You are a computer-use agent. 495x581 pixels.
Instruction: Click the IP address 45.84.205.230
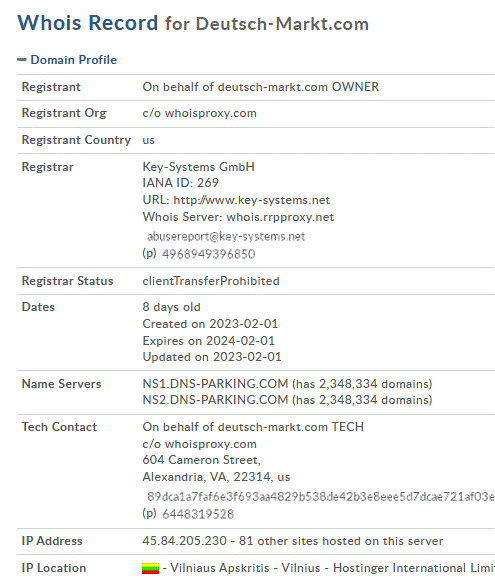(x=185, y=541)
